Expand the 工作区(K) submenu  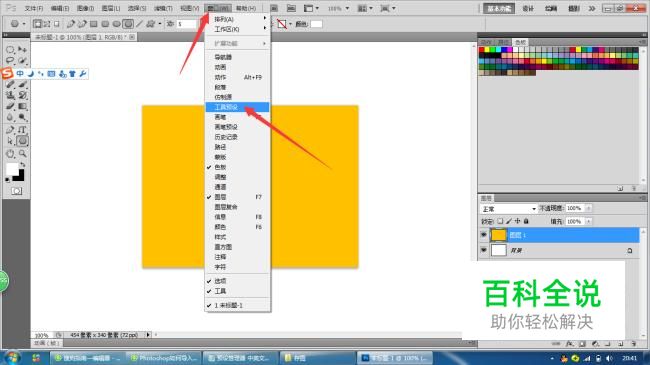click(238, 29)
